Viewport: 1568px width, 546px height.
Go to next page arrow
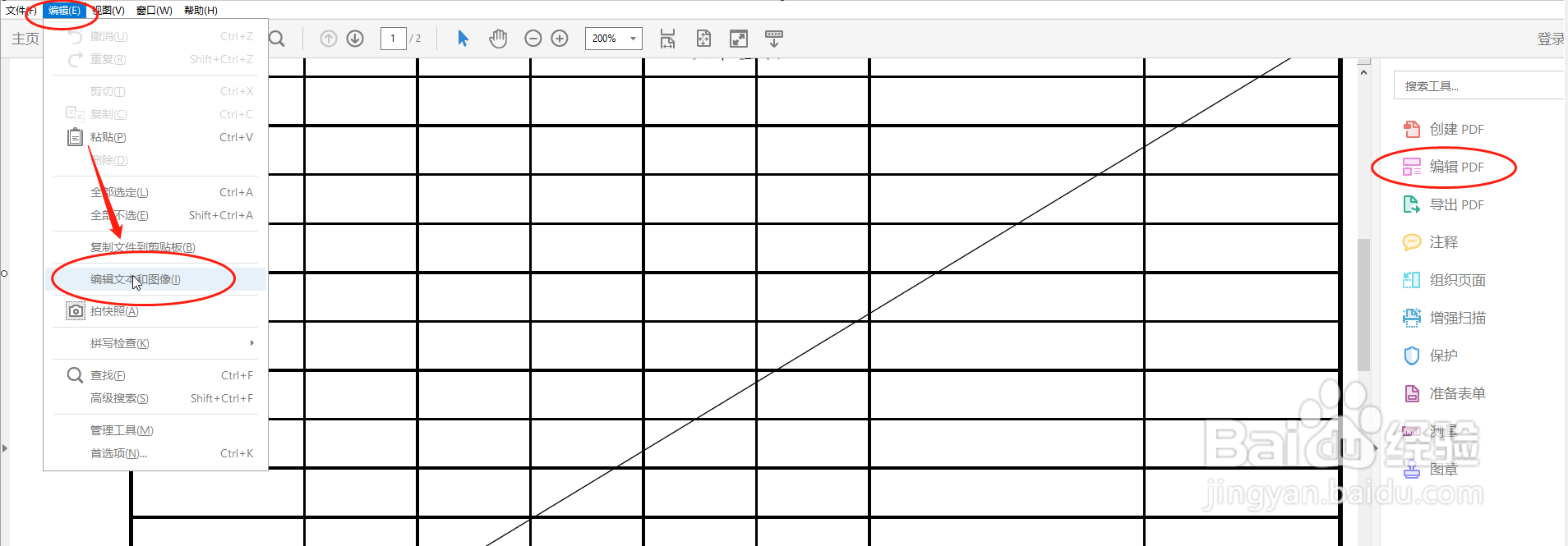[355, 39]
